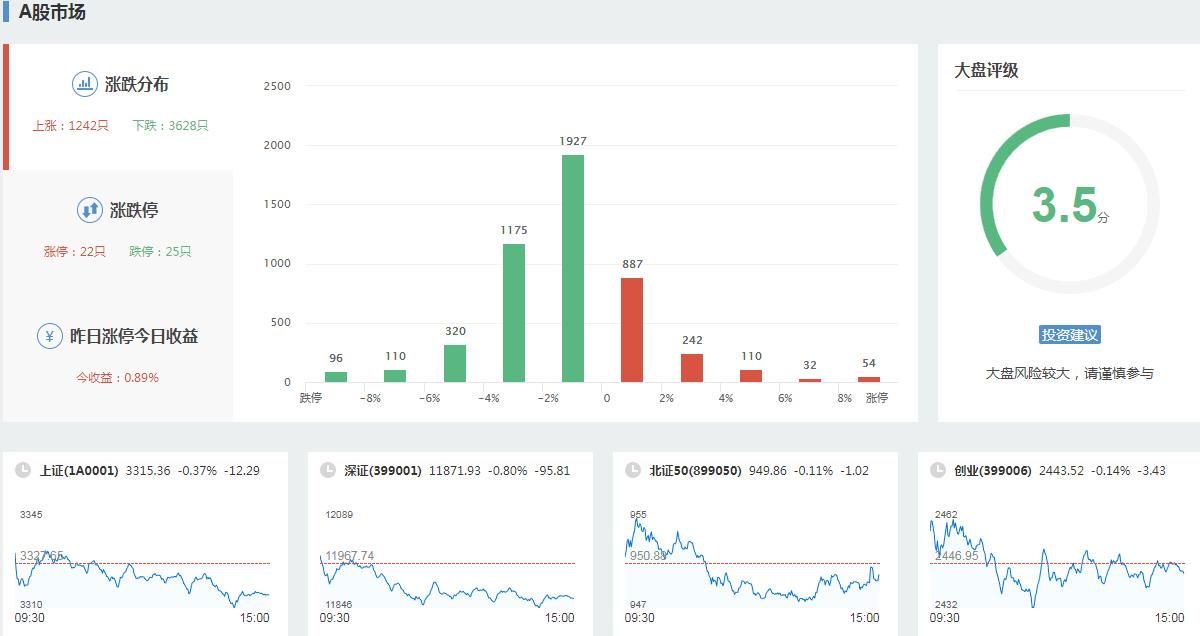The height and width of the screenshot is (636, 1200).
Task: Click the 上证 intraday line chart thumbnail
Action: pos(142,575)
